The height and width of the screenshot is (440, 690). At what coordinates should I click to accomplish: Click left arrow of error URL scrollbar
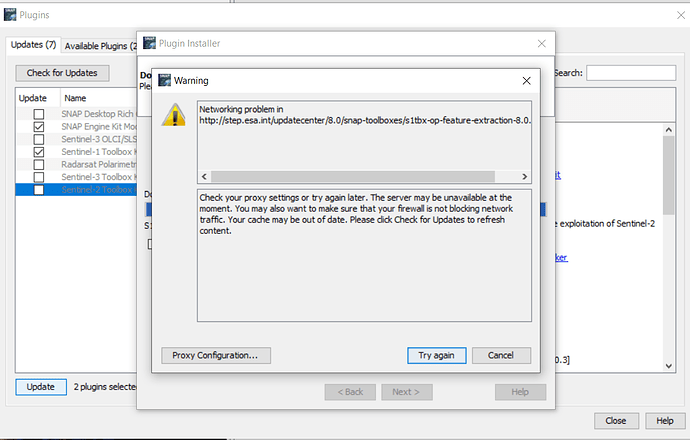pos(204,176)
